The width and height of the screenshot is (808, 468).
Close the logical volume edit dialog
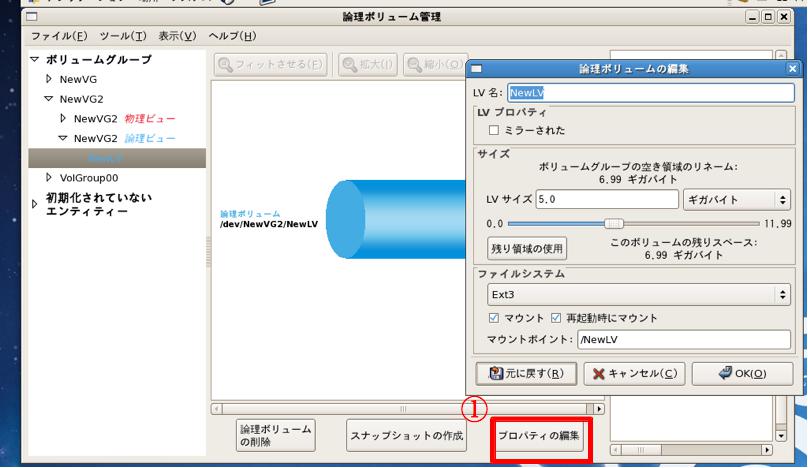(x=793, y=69)
